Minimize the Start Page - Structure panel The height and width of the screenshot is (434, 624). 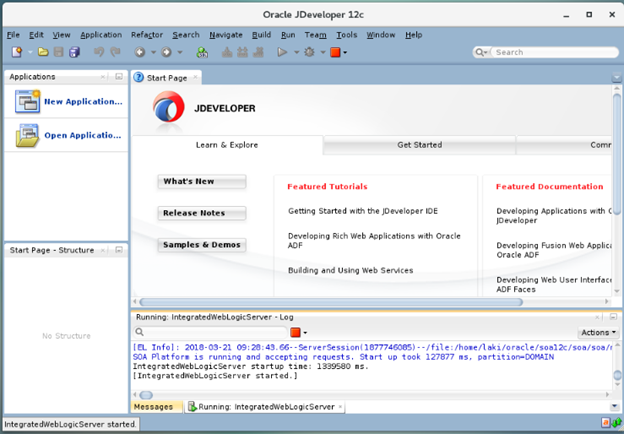(119, 250)
